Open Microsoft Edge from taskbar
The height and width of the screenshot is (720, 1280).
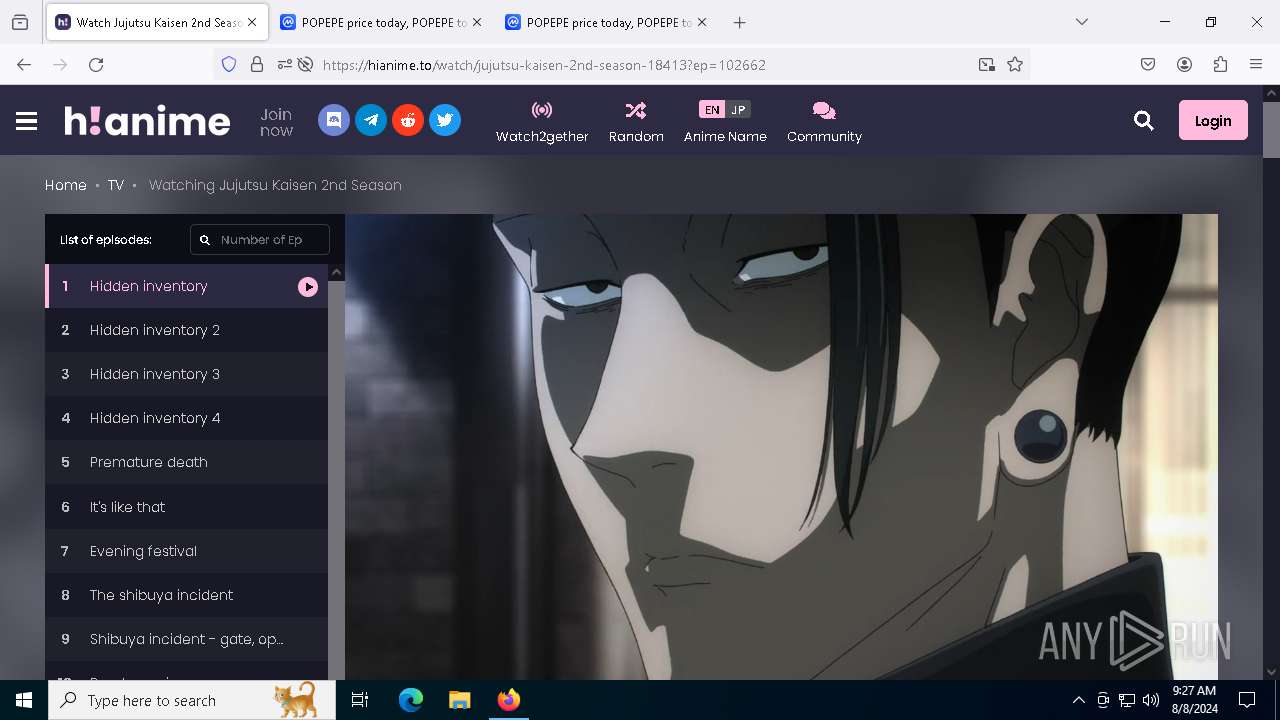pyautogui.click(x=411, y=700)
